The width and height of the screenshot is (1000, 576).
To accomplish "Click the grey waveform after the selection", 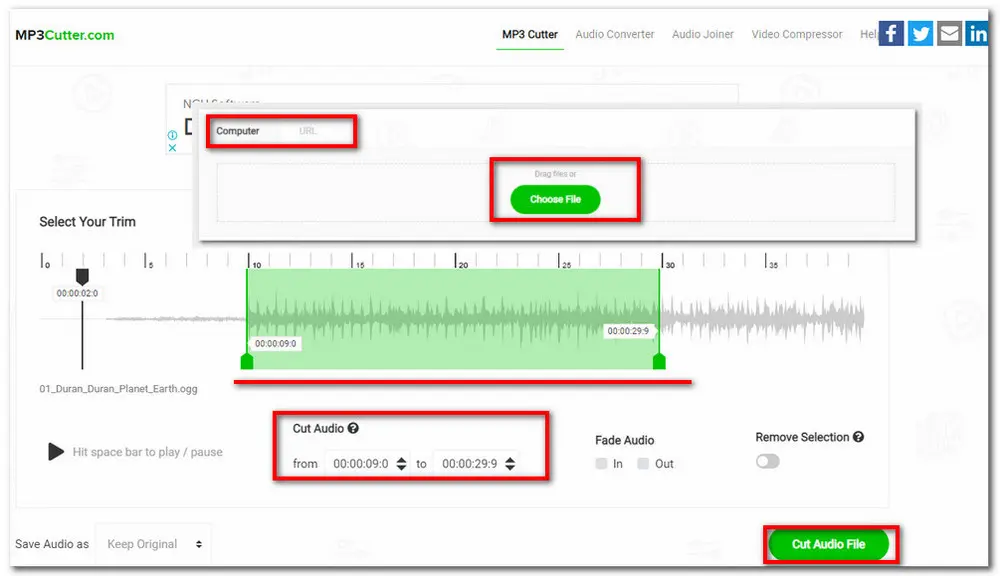I will pos(762,318).
